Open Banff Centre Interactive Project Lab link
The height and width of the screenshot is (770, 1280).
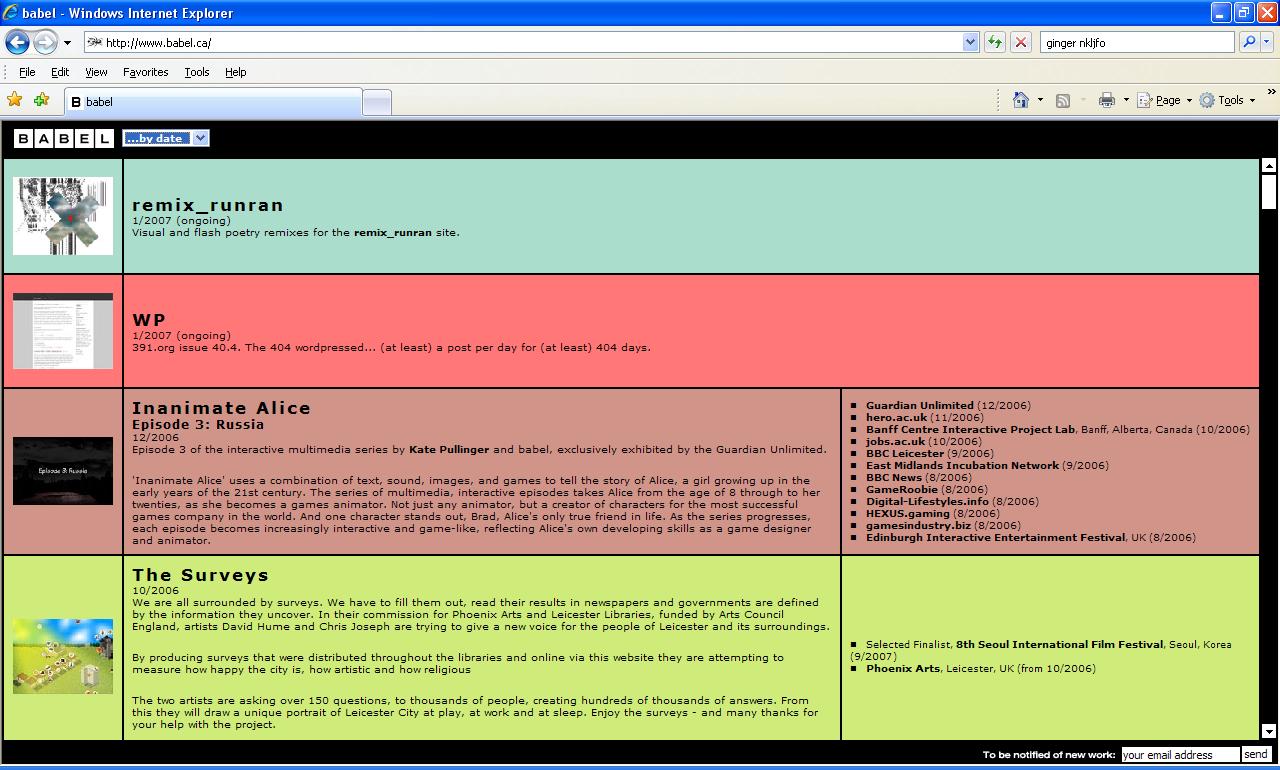pos(970,429)
